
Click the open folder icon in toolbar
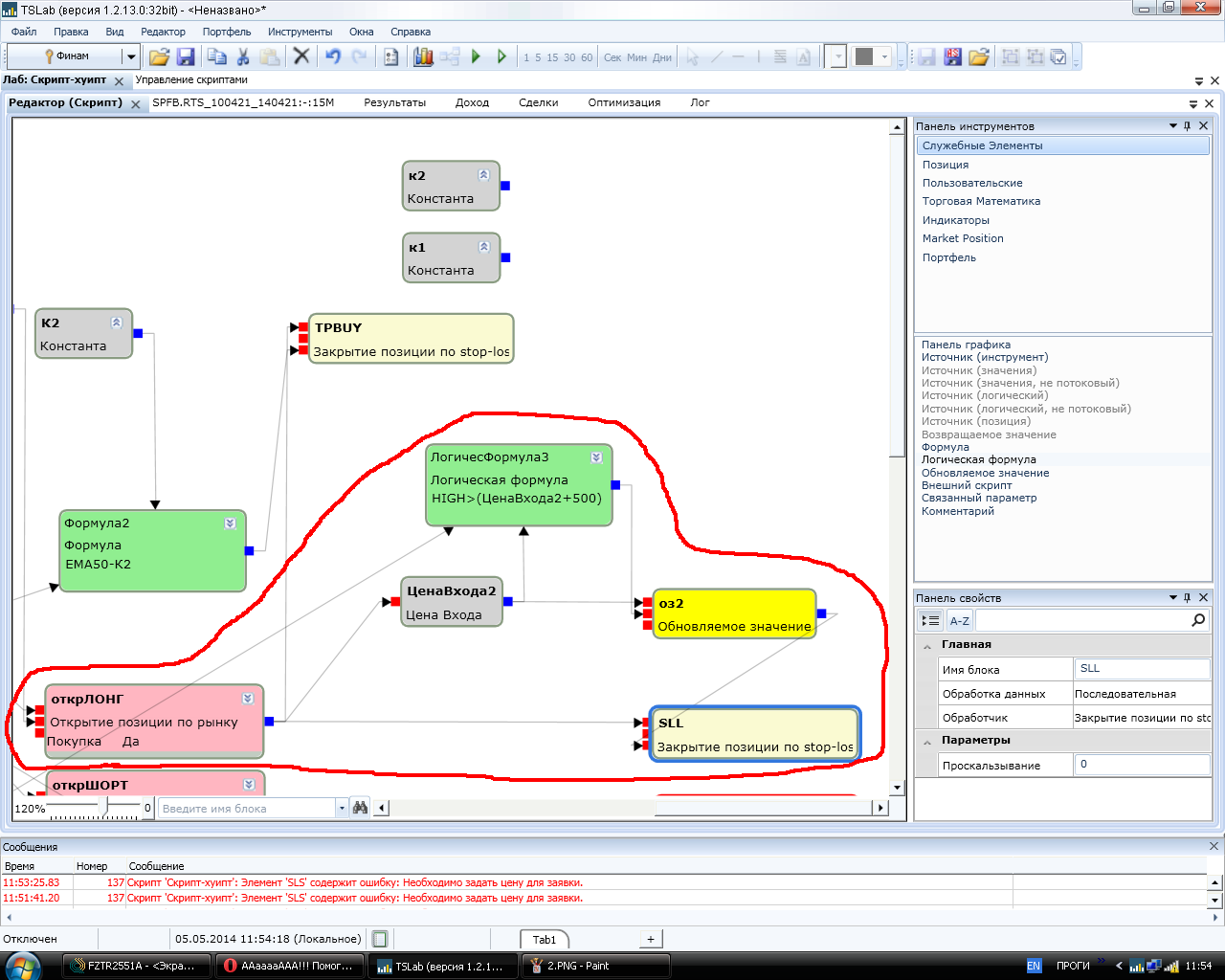point(159,57)
